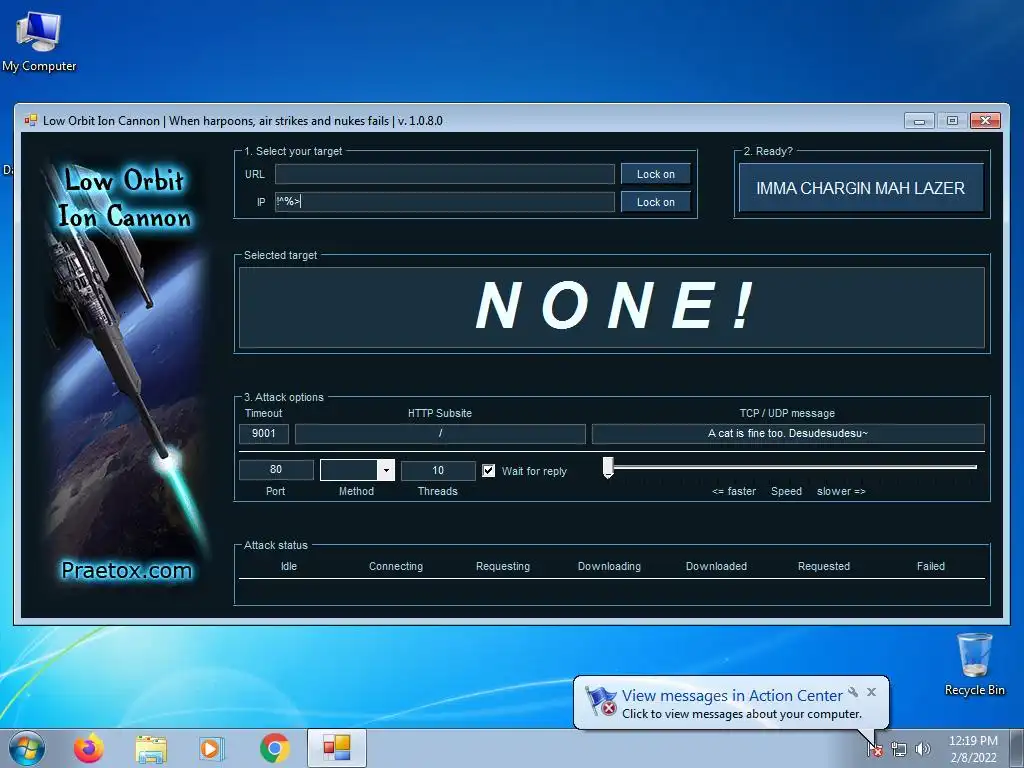Click the speed slider handle
The width and height of the screenshot is (1024, 768).
pyautogui.click(x=608, y=468)
